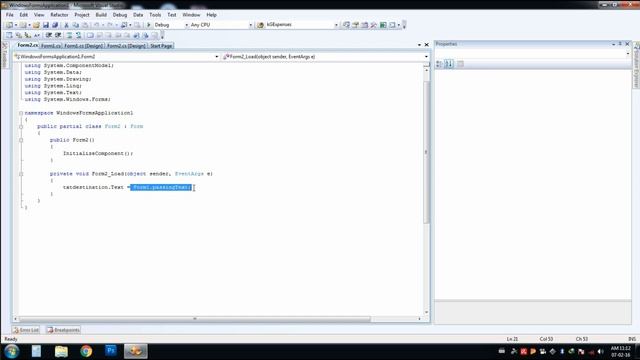Expand the Toolbox side tab

click(4, 55)
